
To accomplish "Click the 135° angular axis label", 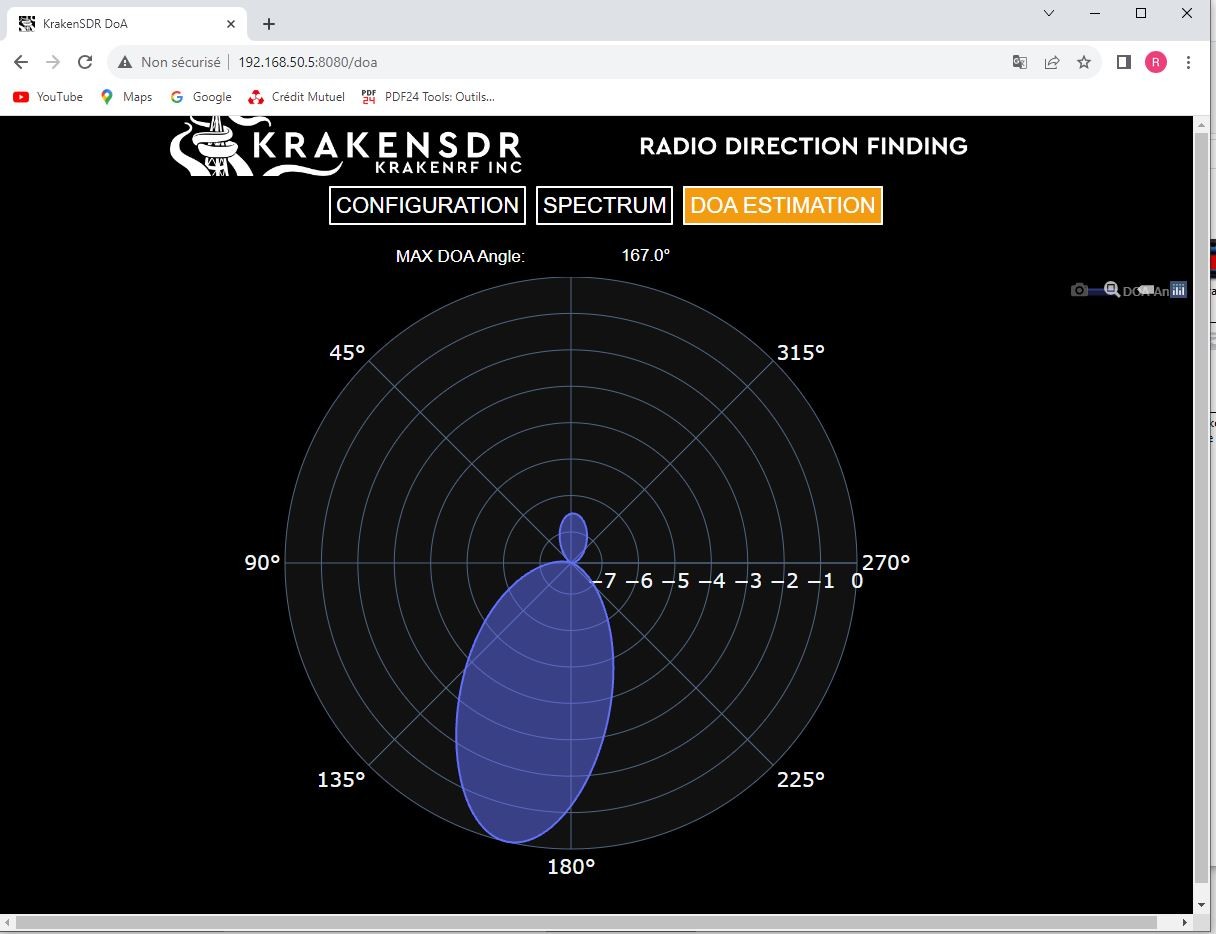I will [x=341, y=779].
